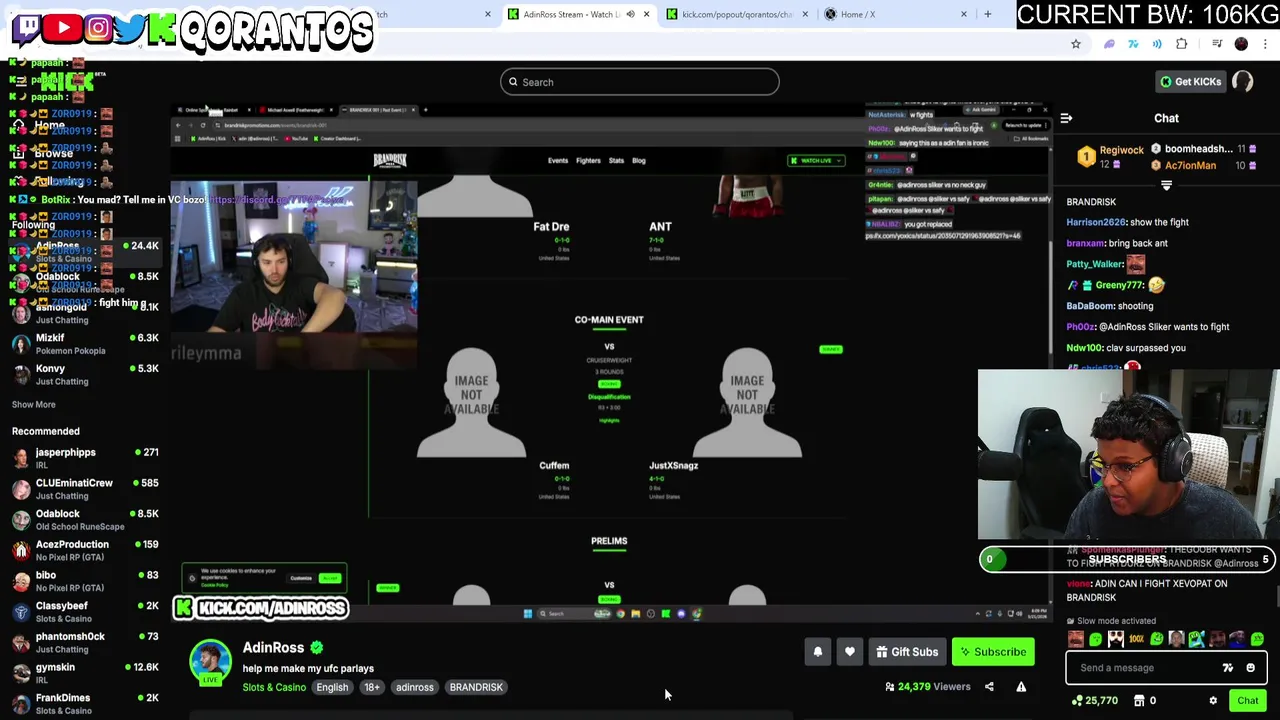
Task: Click the English language tag
Action: (x=332, y=687)
